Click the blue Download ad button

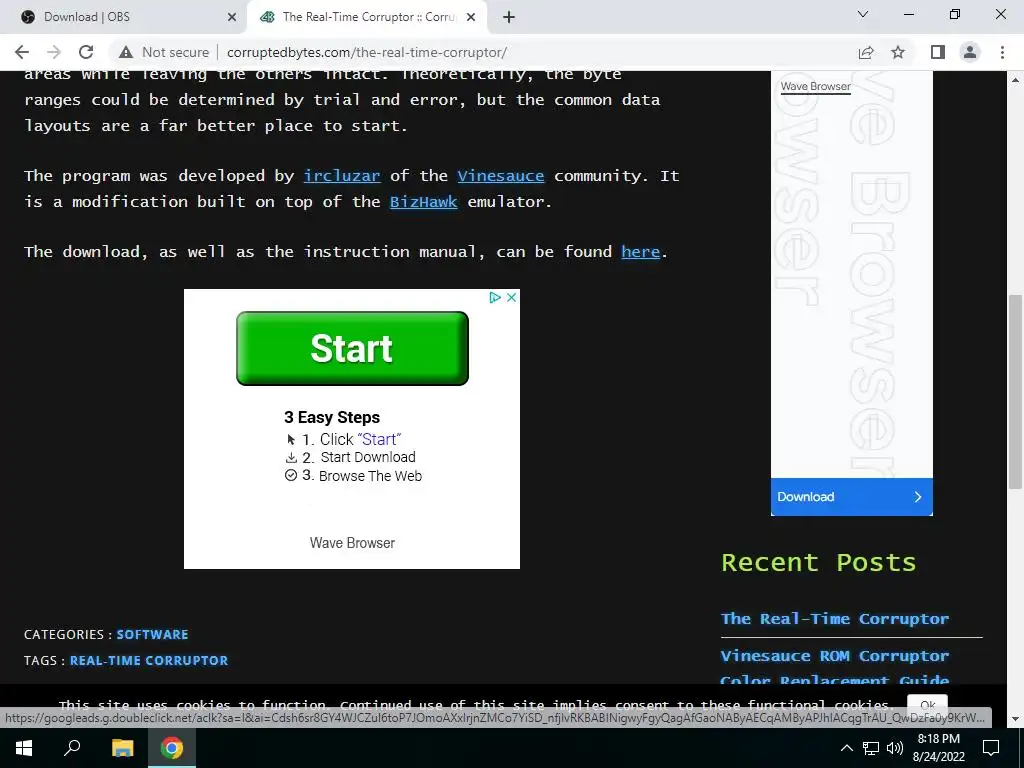tap(852, 497)
